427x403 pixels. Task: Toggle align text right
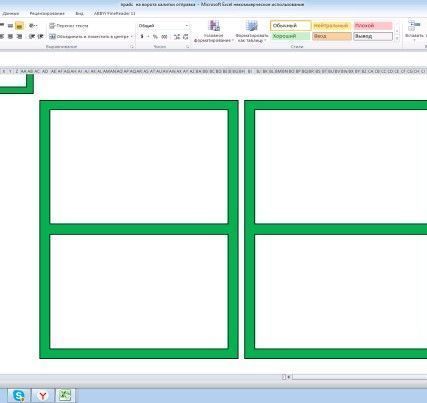[19, 36]
